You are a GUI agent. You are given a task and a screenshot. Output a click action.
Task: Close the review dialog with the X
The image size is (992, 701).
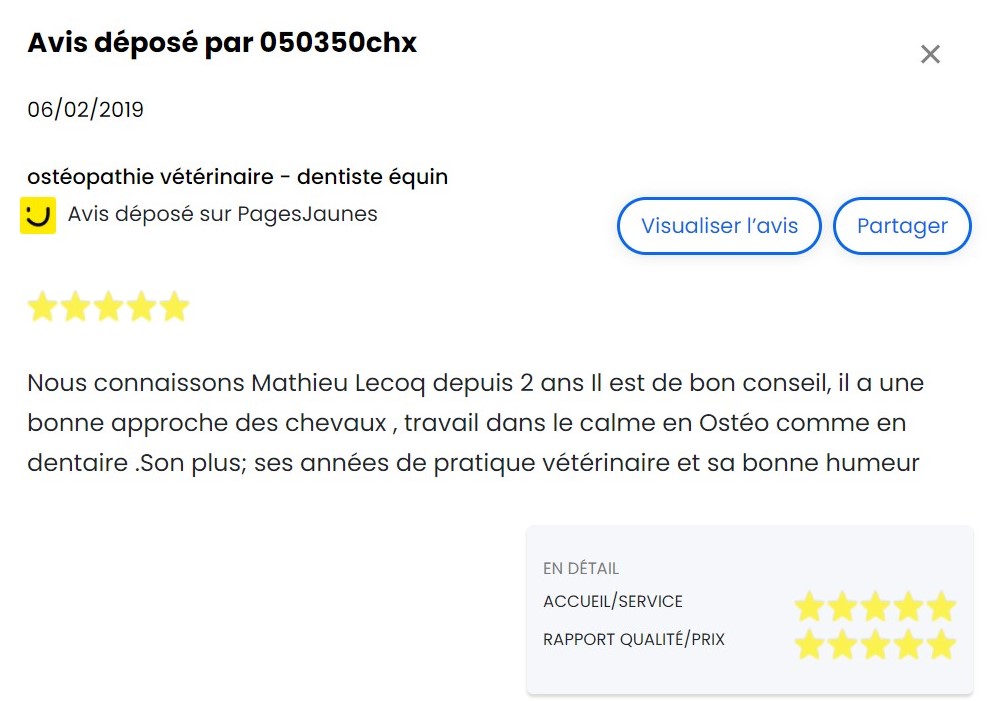pos(930,54)
